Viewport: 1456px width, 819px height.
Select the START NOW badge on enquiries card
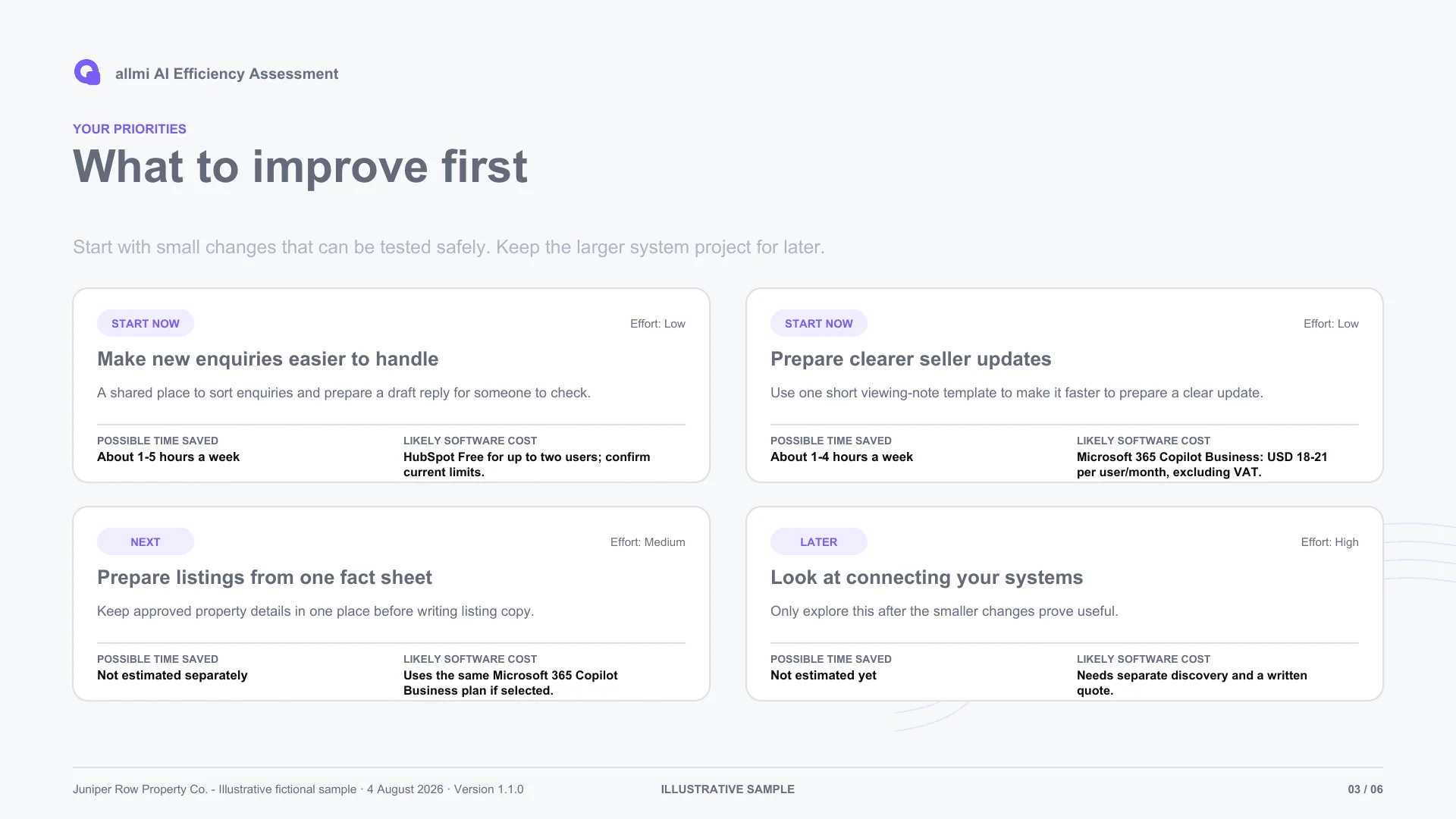tap(146, 323)
